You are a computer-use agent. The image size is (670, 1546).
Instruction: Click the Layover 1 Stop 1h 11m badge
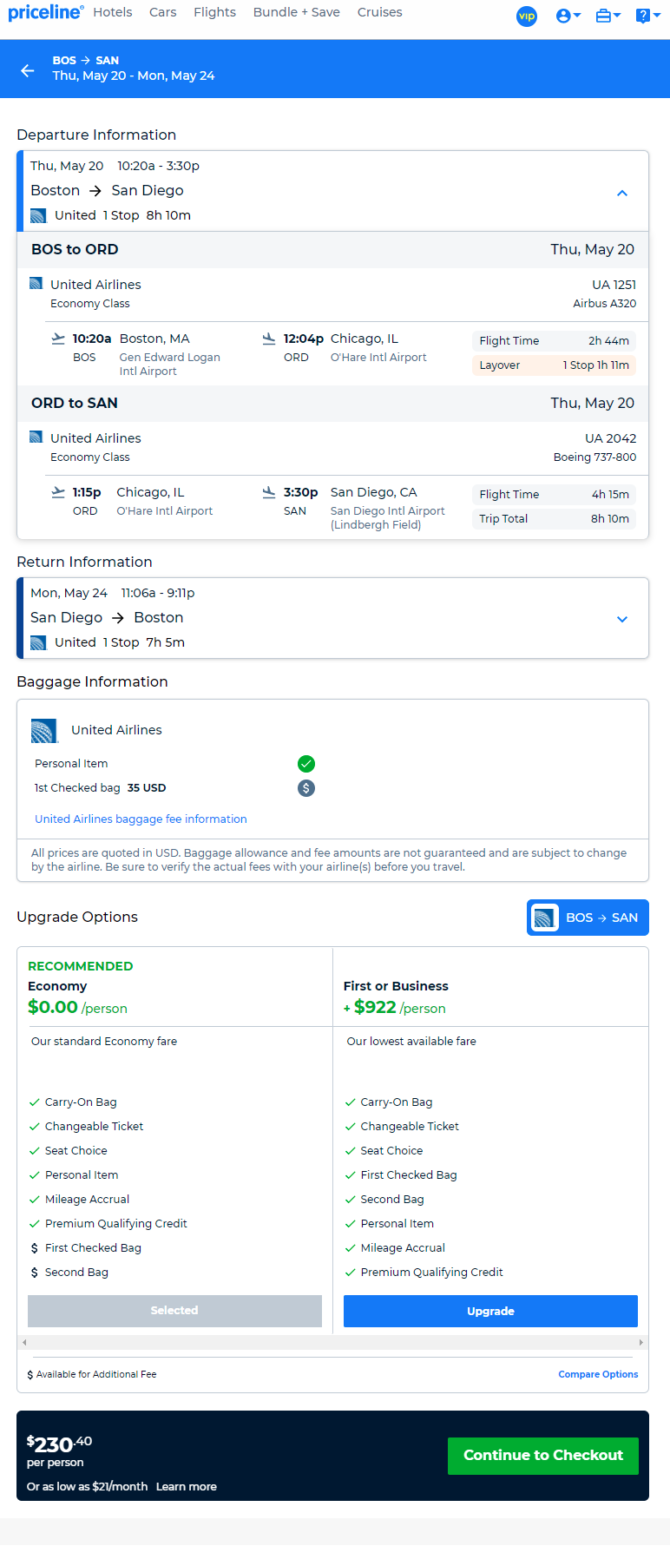tap(554, 365)
